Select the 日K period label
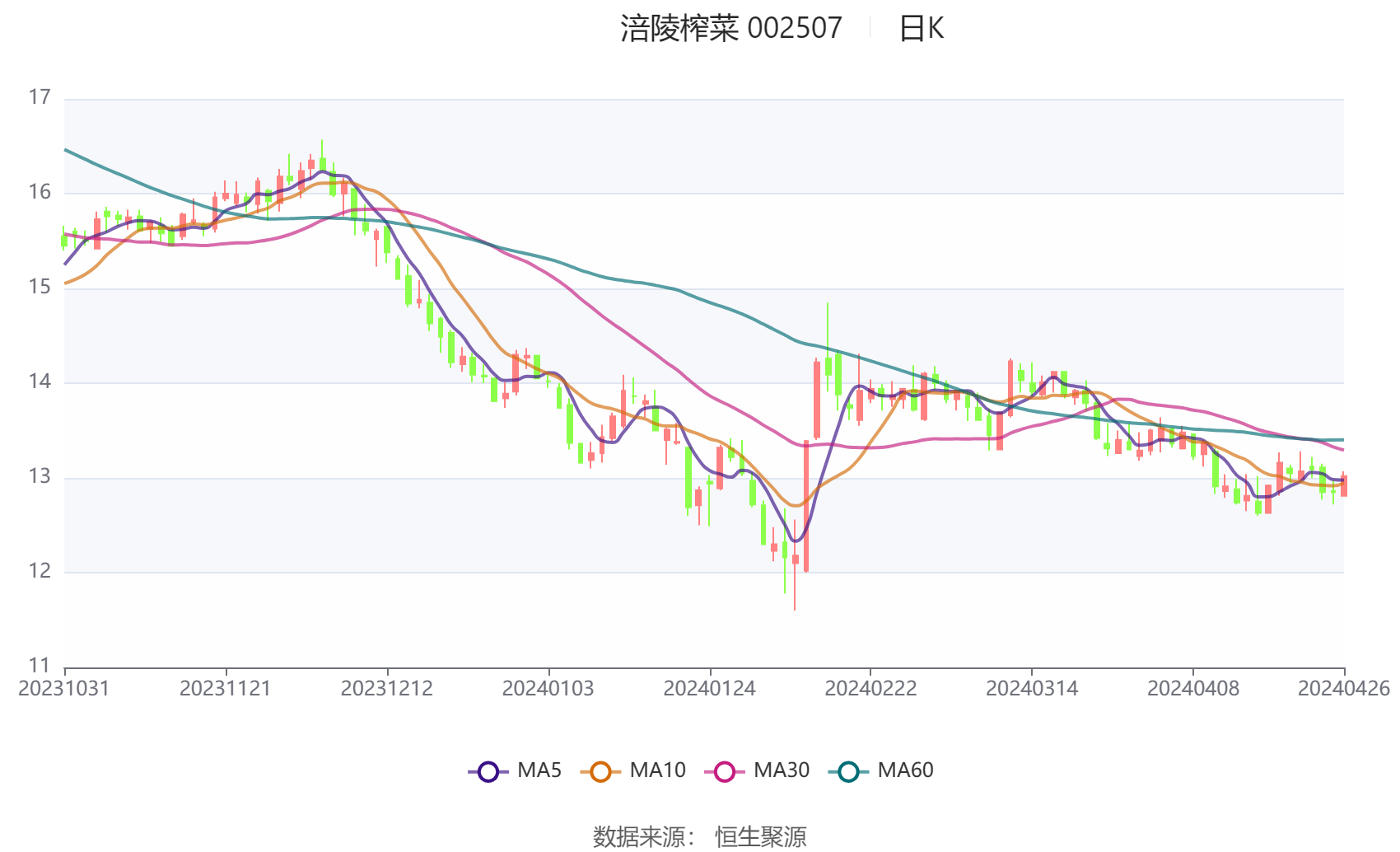 [x=921, y=29]
